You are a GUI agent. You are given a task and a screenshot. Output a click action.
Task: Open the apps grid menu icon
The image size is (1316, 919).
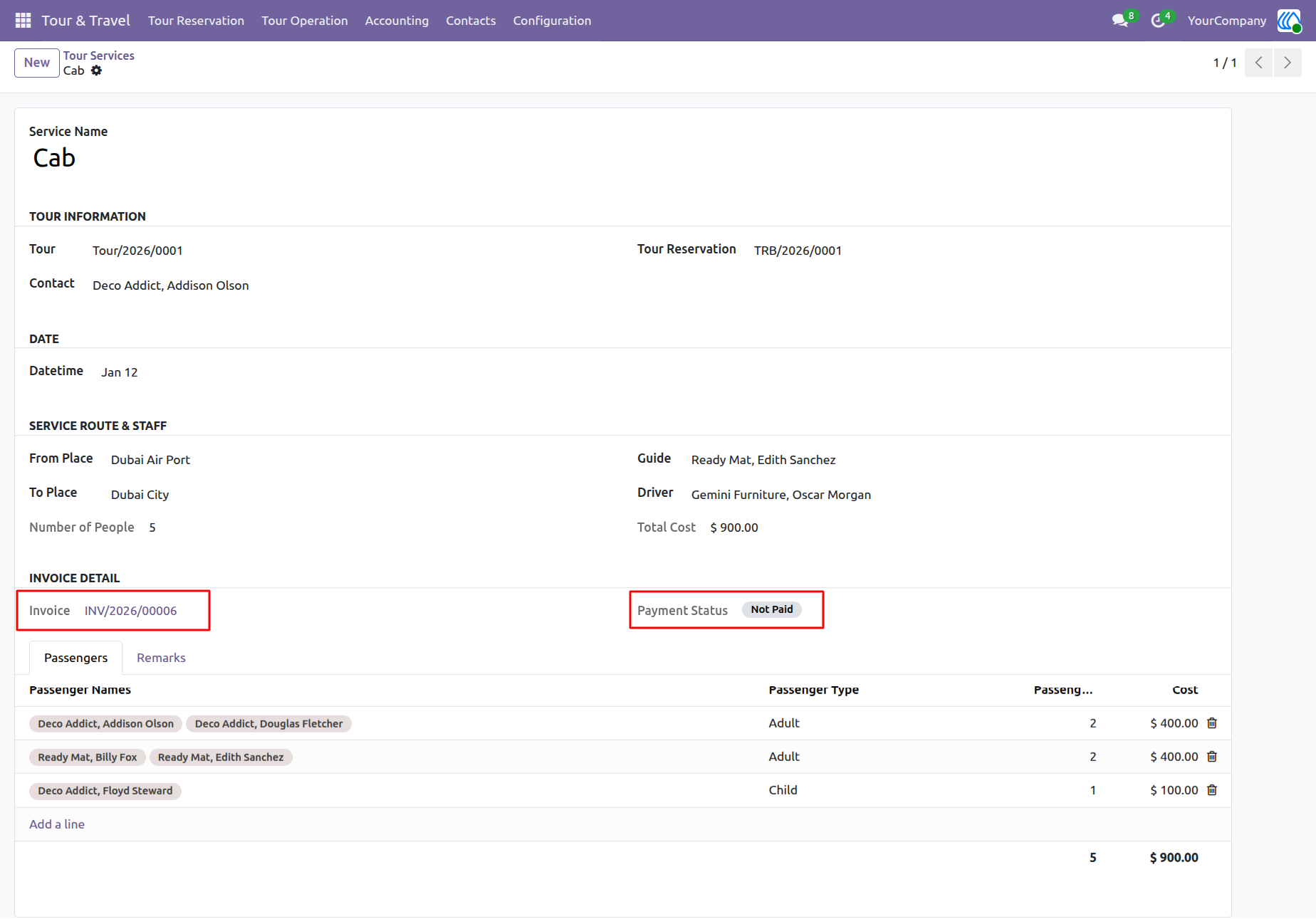(x=23, y=21)
